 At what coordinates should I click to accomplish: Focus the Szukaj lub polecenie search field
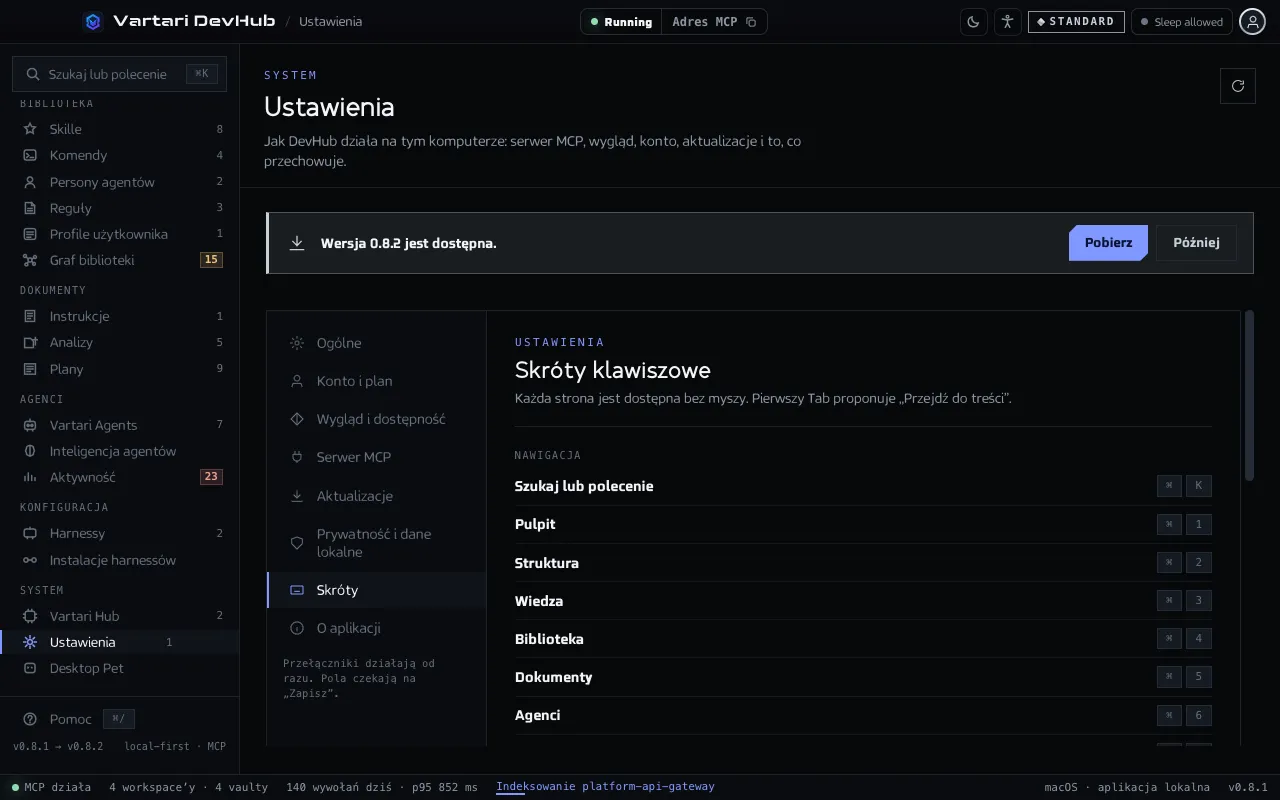119,74
